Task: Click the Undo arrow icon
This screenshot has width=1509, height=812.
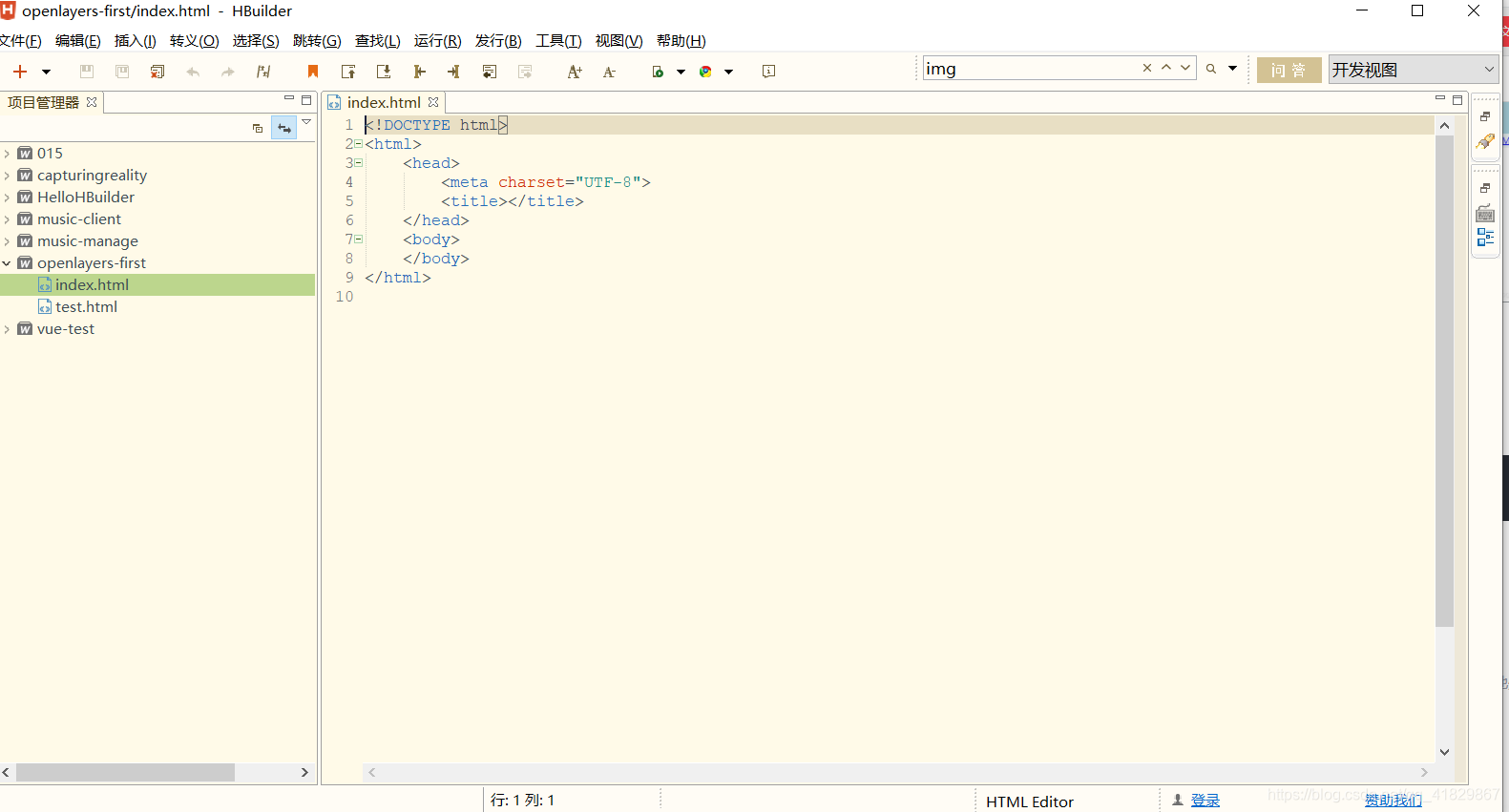Action: pyautogui.click(x=193, y=72)
